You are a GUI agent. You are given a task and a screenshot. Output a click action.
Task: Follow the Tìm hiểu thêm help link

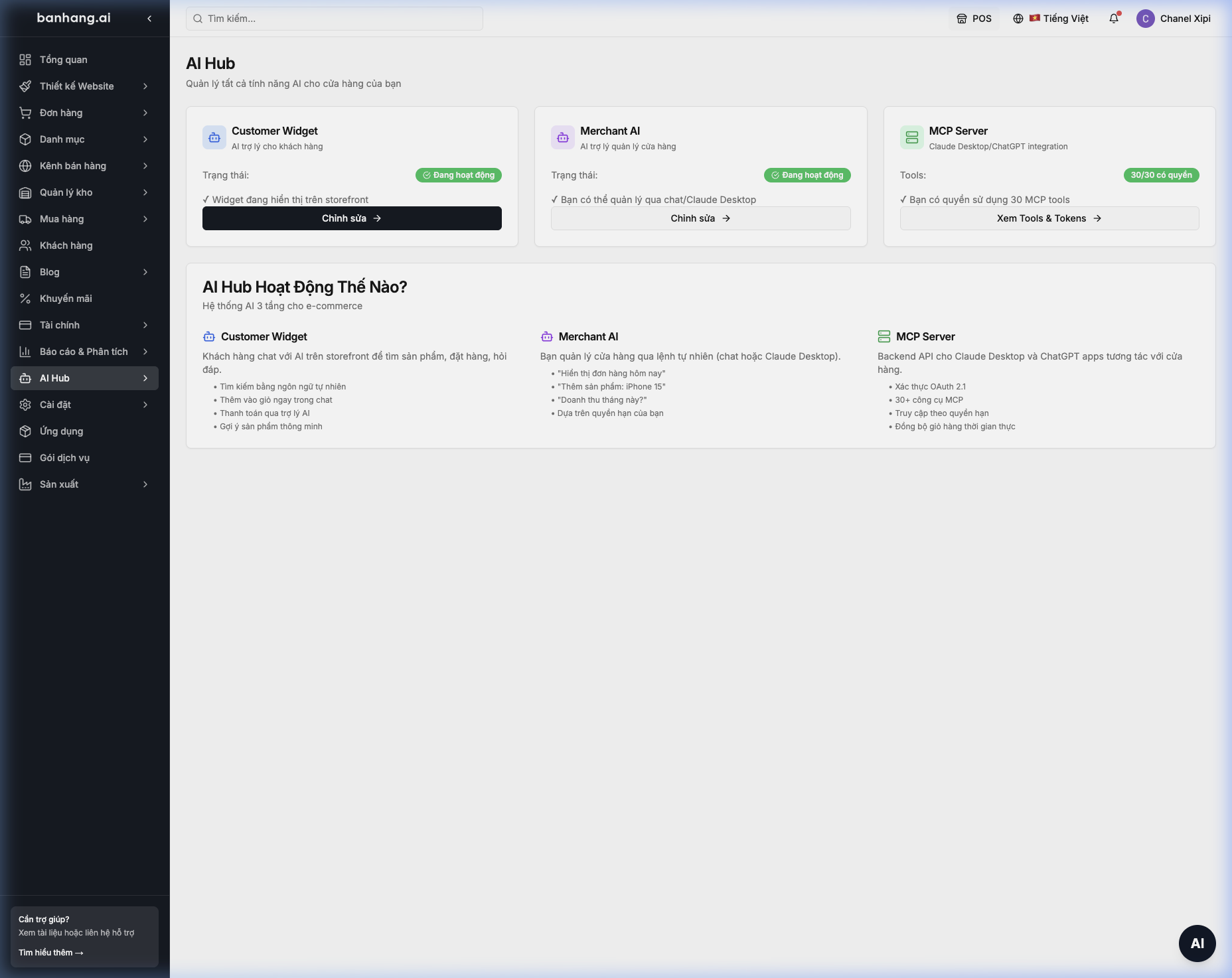(x=51, y=953)
